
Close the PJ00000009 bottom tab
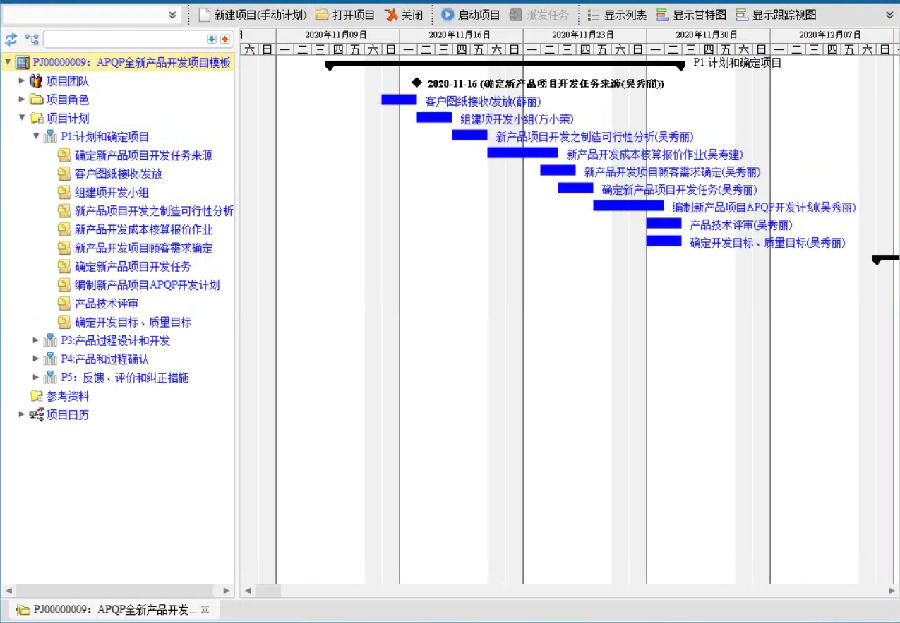click(205, 610)
